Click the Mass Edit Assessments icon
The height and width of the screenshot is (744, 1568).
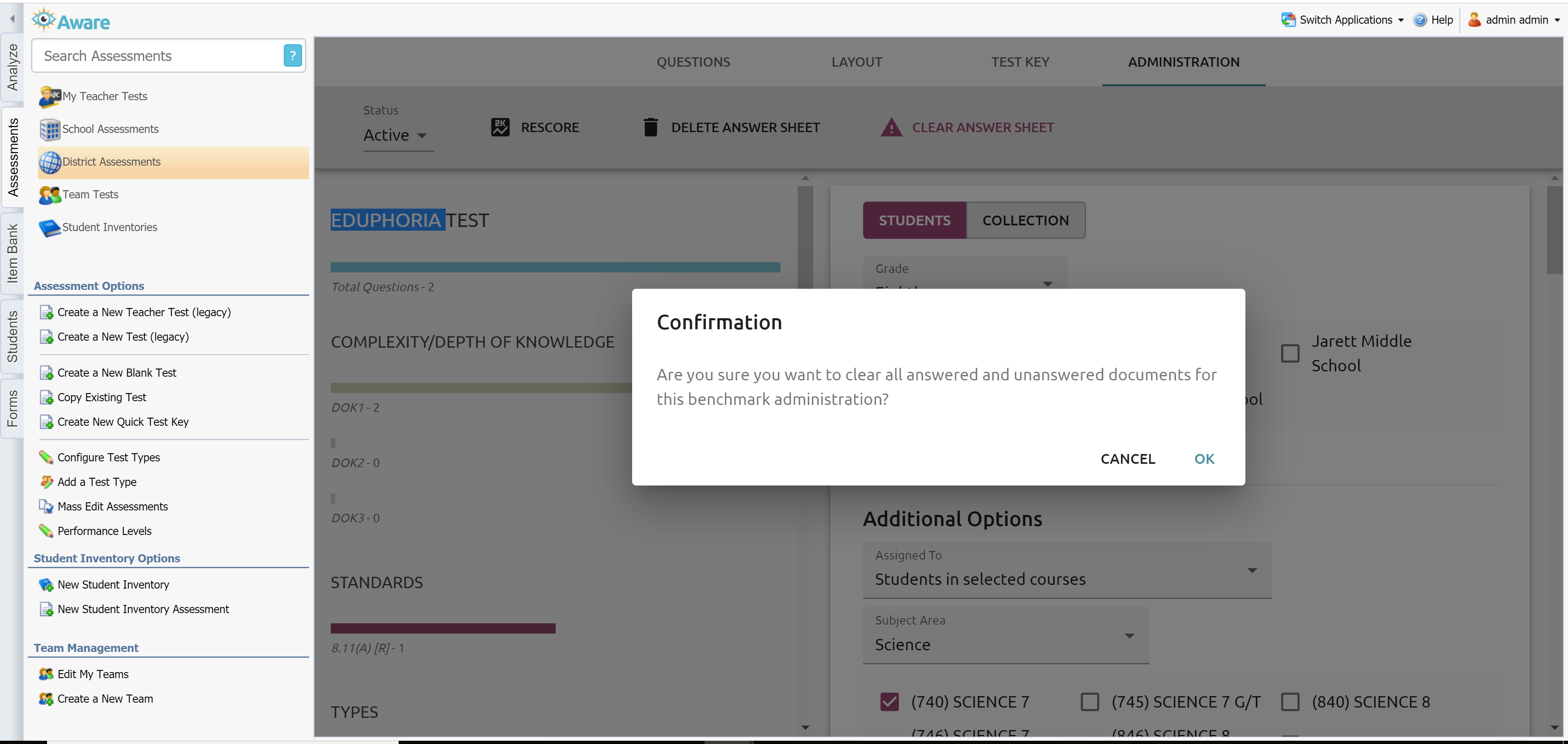46,506
